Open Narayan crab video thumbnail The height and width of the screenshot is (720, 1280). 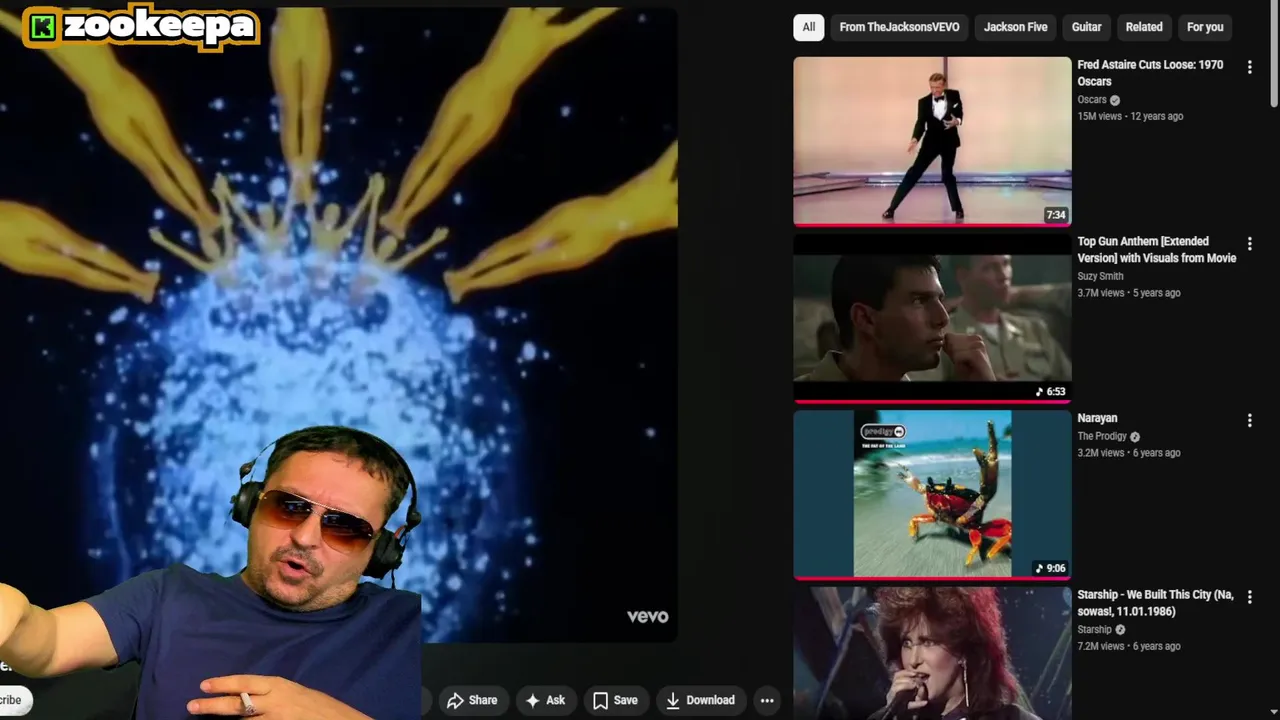(932, 494)
